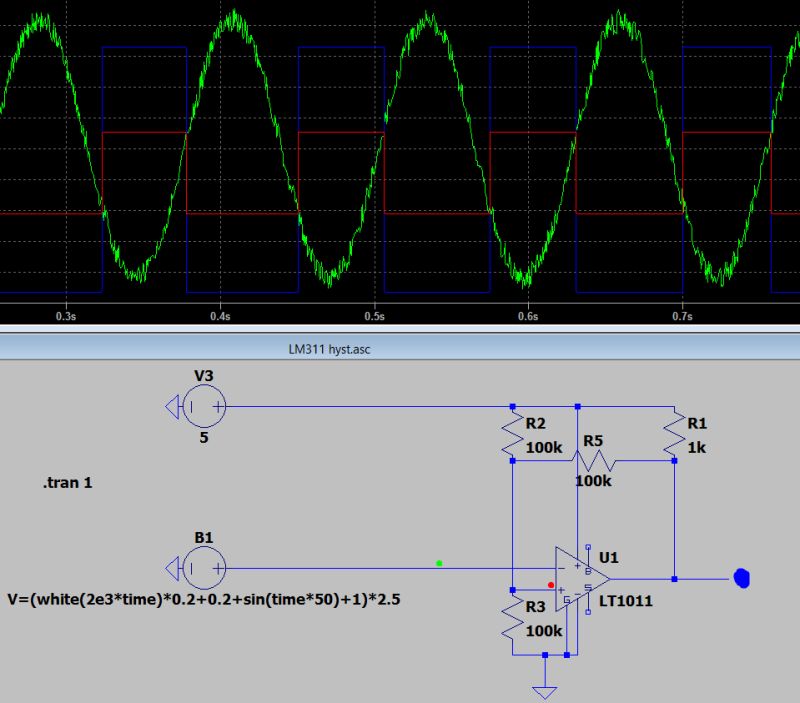Click the ground symbol below R3
The width and height of the screenshot is (800, 703).
coord(545,688)
